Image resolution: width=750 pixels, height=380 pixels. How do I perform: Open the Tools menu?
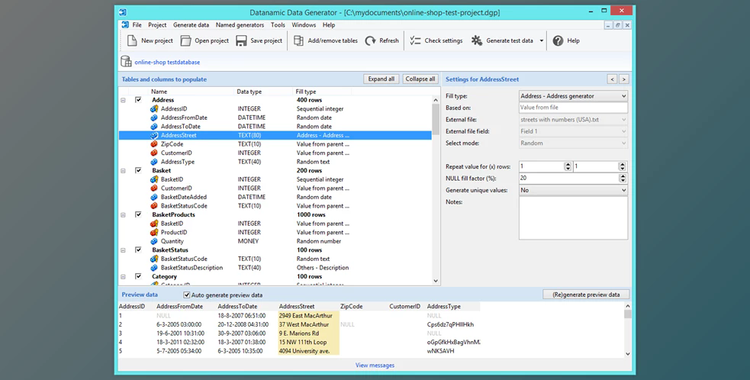278,25
